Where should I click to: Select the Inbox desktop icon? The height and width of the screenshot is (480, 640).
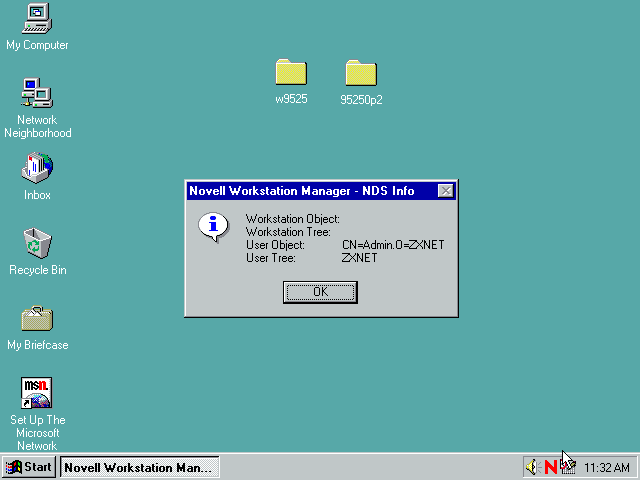pyautogui.click(x=37, y=168)
